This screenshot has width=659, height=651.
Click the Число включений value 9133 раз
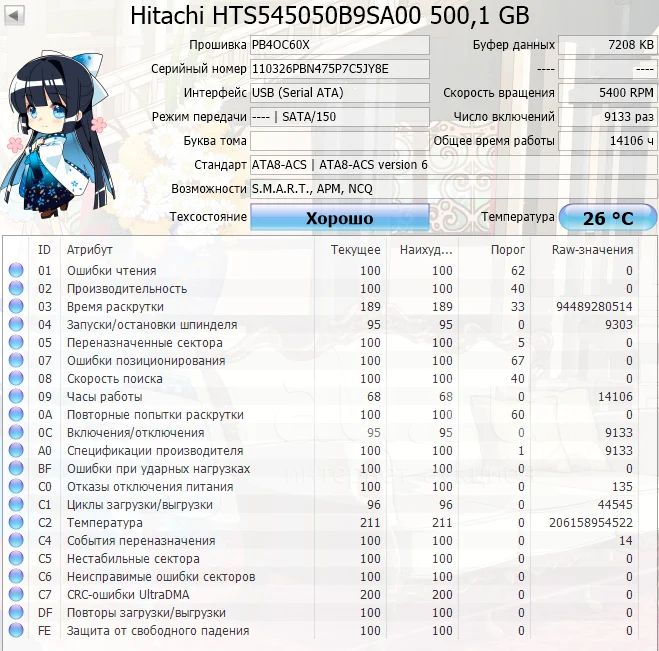coord(607,117)
